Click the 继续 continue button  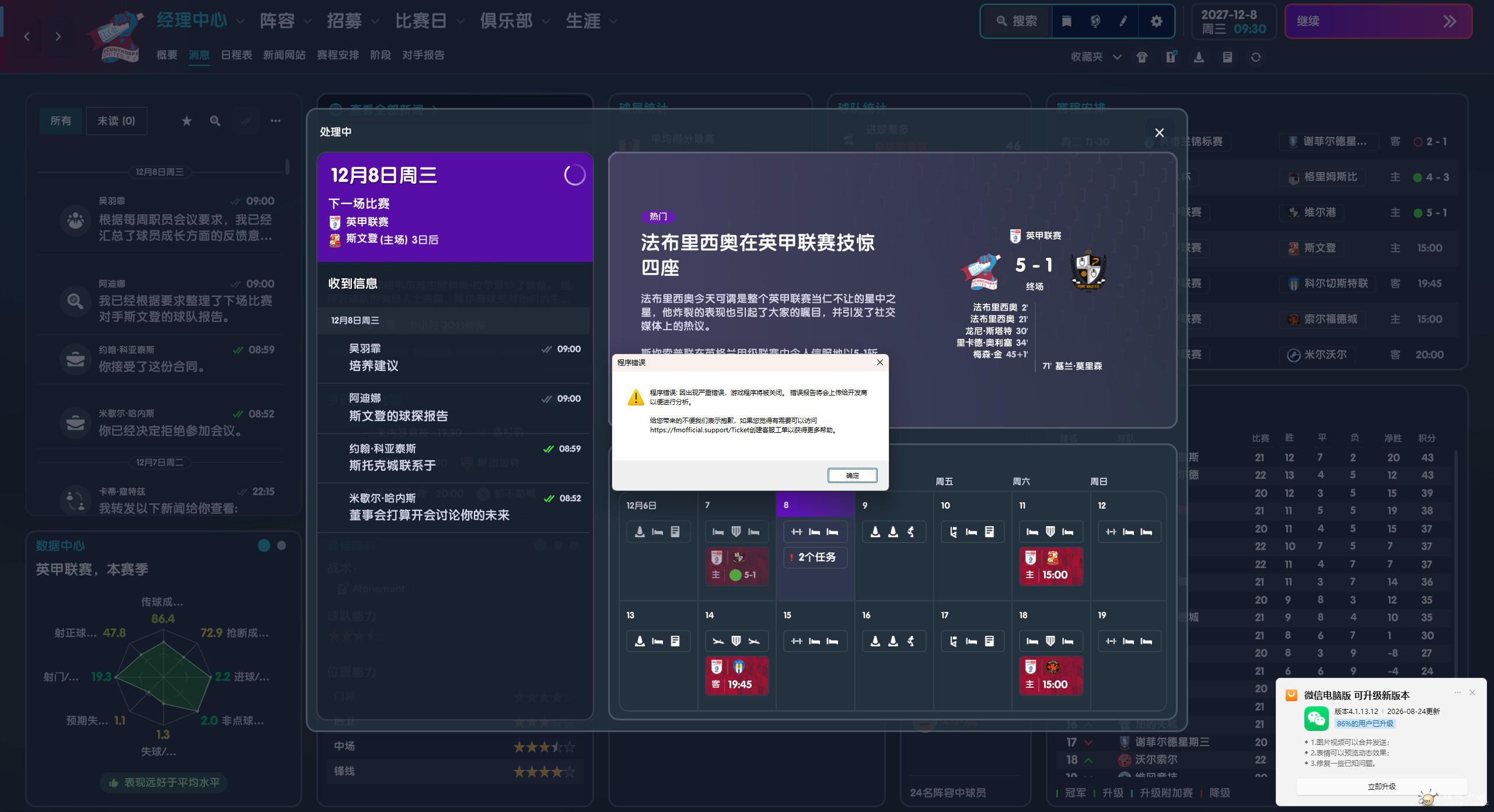[1378, 22]
